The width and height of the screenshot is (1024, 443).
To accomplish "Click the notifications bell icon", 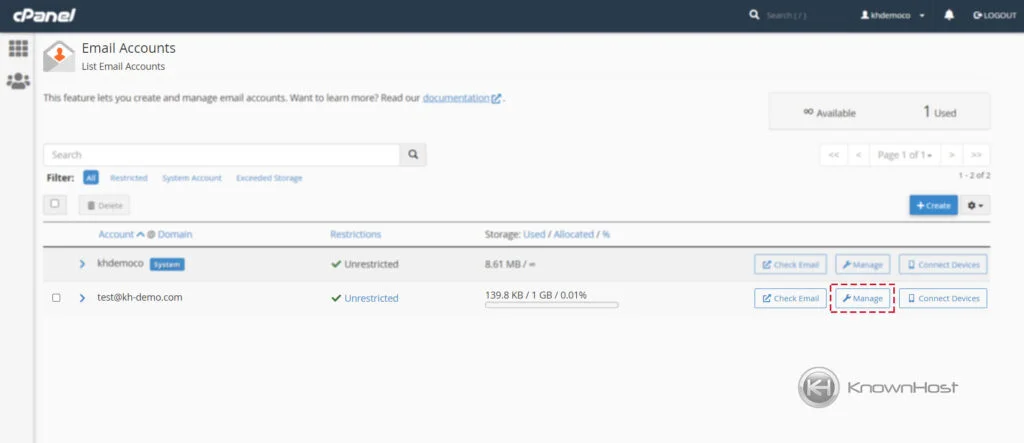I will click(949, 15).
